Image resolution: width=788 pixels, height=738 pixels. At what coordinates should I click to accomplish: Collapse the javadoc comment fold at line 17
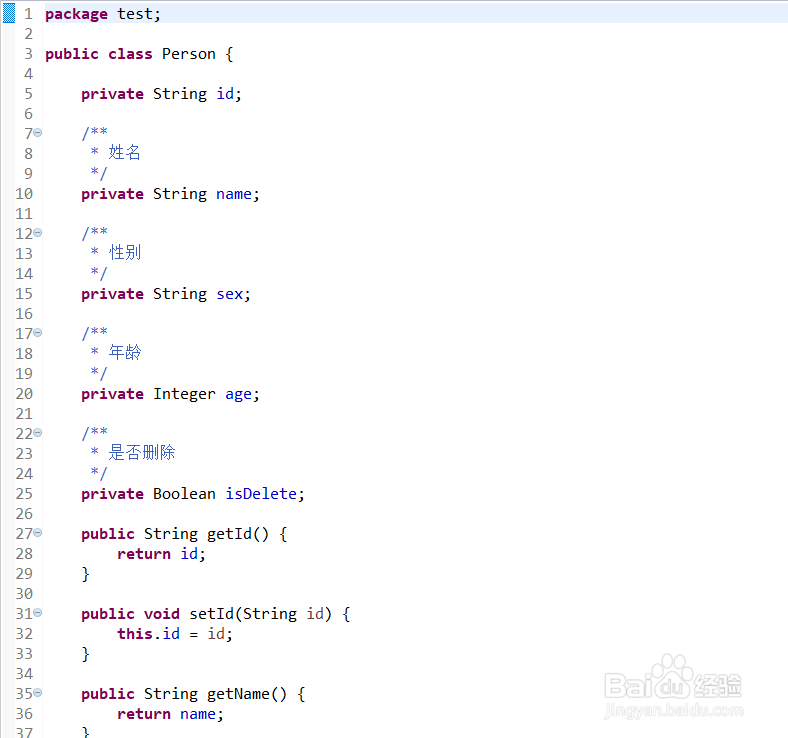(38, 333)
